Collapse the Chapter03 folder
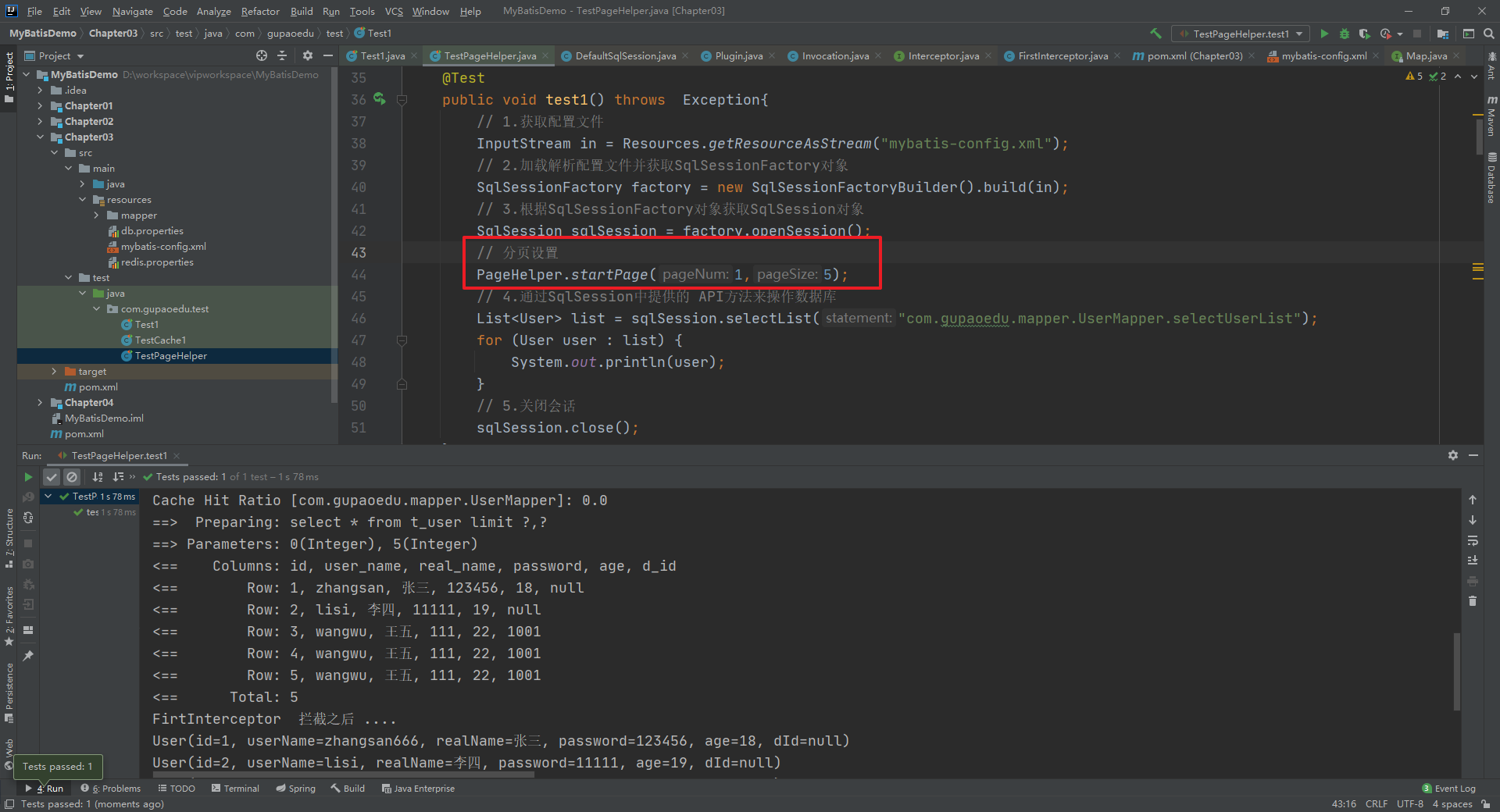Image resolution: width=1500 pixels, height=812 pixels. 40,137
